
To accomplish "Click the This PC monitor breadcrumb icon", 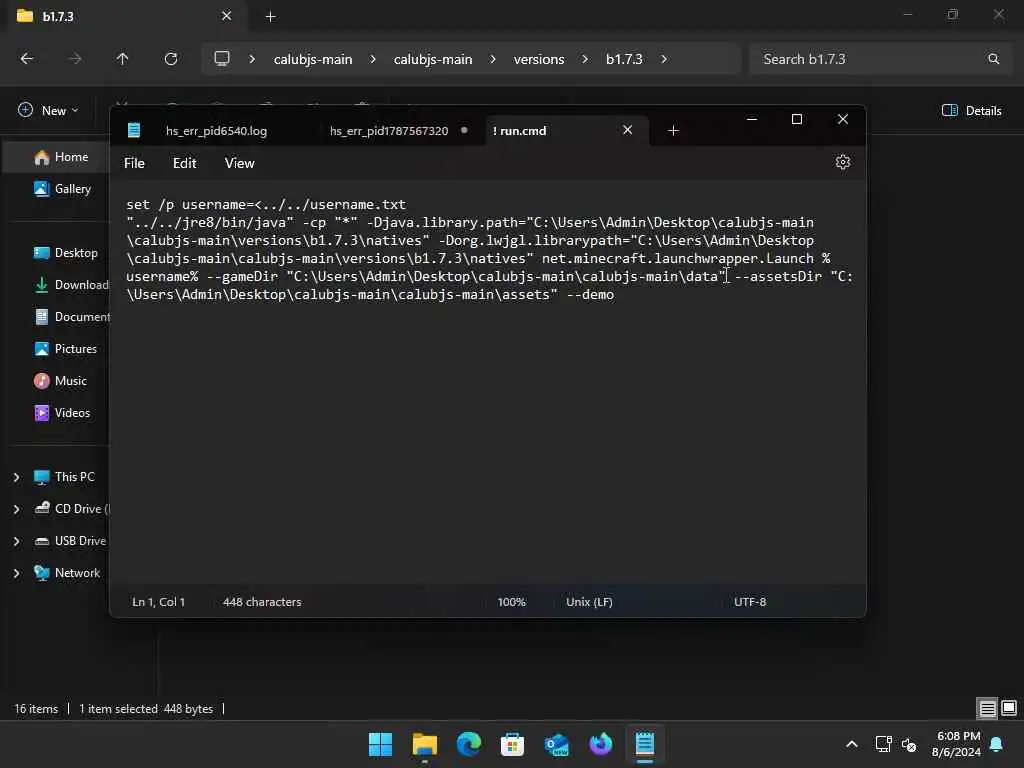I will pos(222,58).
